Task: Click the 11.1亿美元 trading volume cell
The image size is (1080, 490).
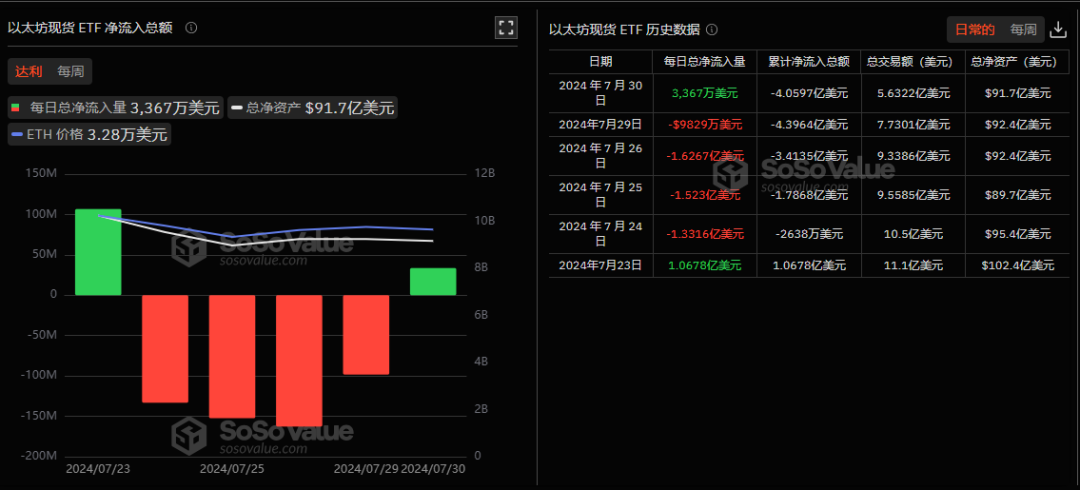Action: (x=913, y=265)
